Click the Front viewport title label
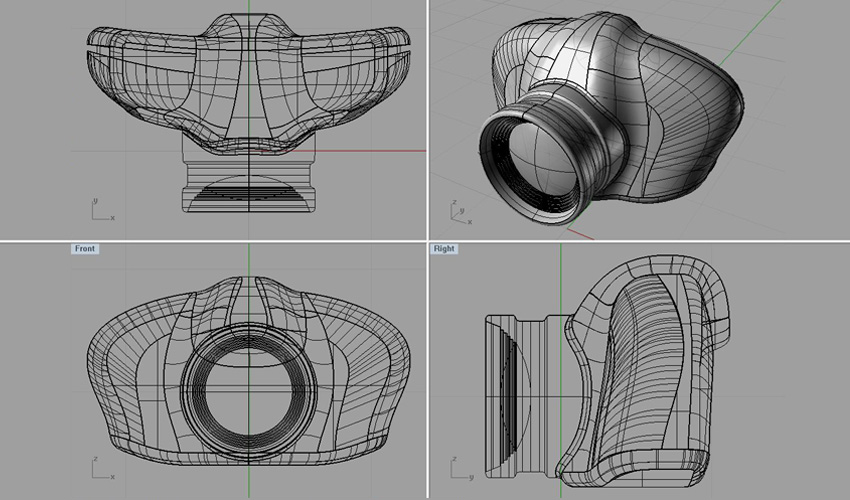 click(85, 248)
